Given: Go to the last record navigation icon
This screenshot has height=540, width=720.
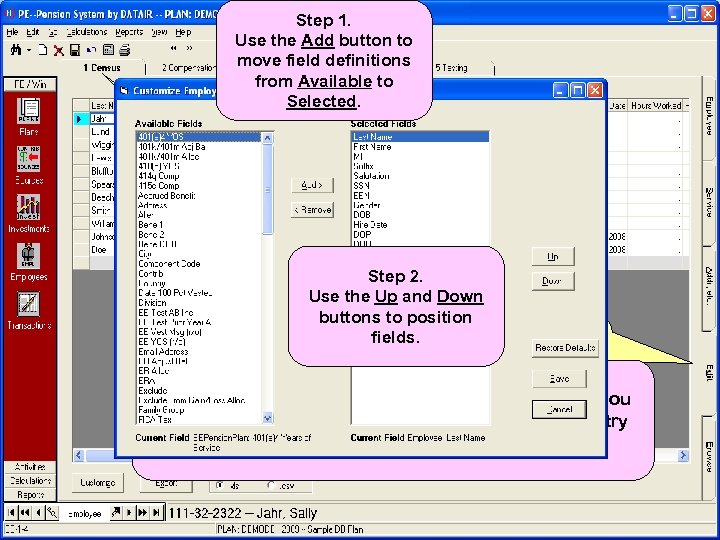Looking at the screenshot, I should [x=156, y=512].
